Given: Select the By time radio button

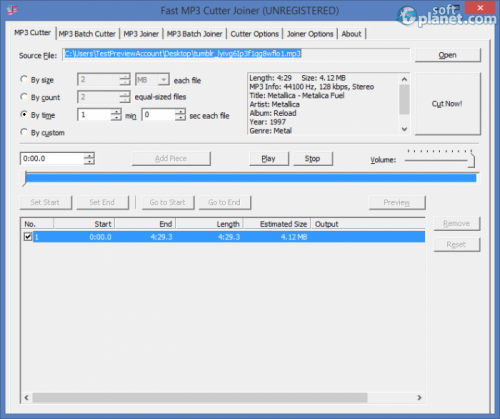Looking at the screenshot, I should tap(24, 114).
